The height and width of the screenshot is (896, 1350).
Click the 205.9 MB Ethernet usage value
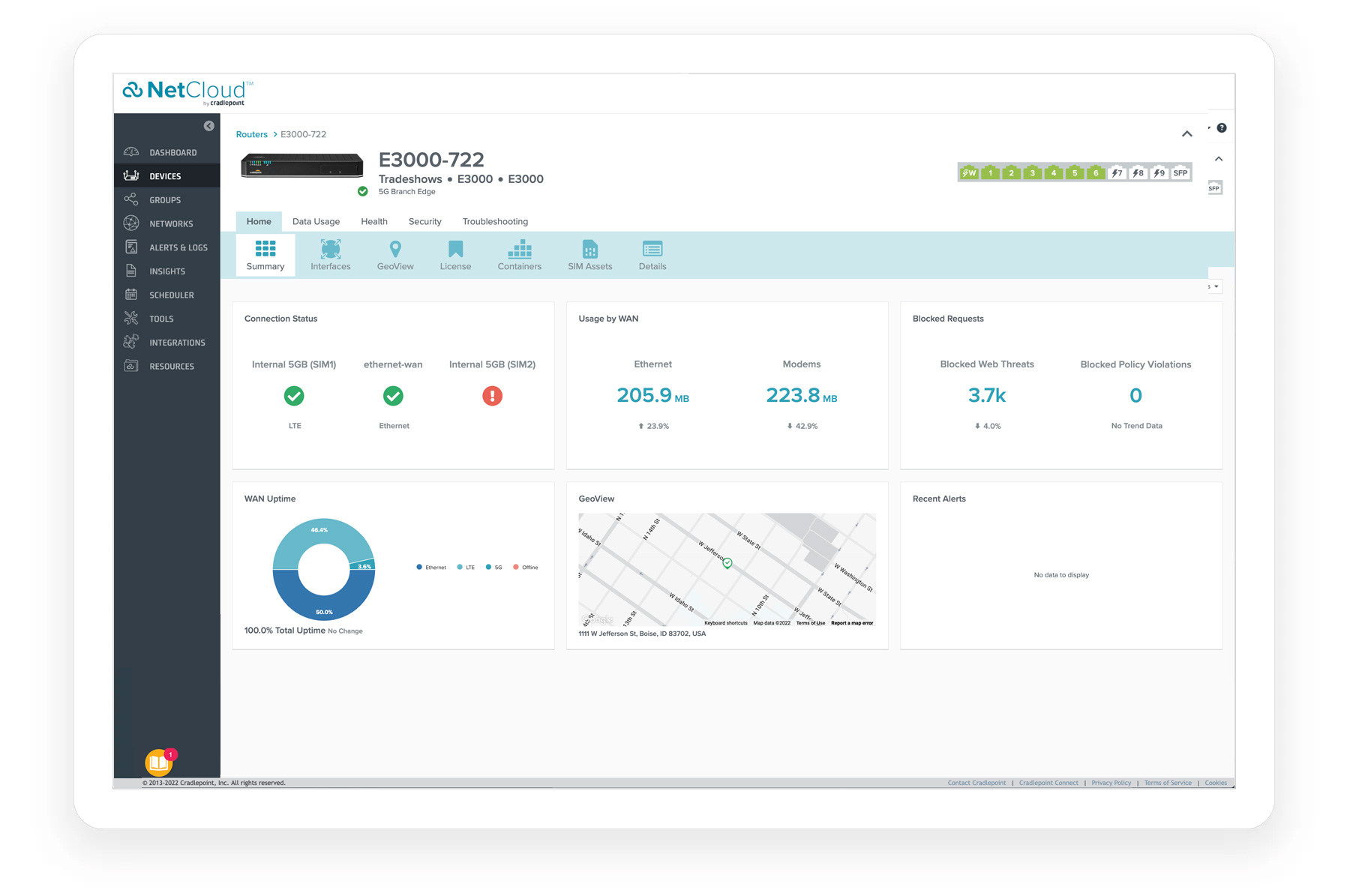coord(652,395)
